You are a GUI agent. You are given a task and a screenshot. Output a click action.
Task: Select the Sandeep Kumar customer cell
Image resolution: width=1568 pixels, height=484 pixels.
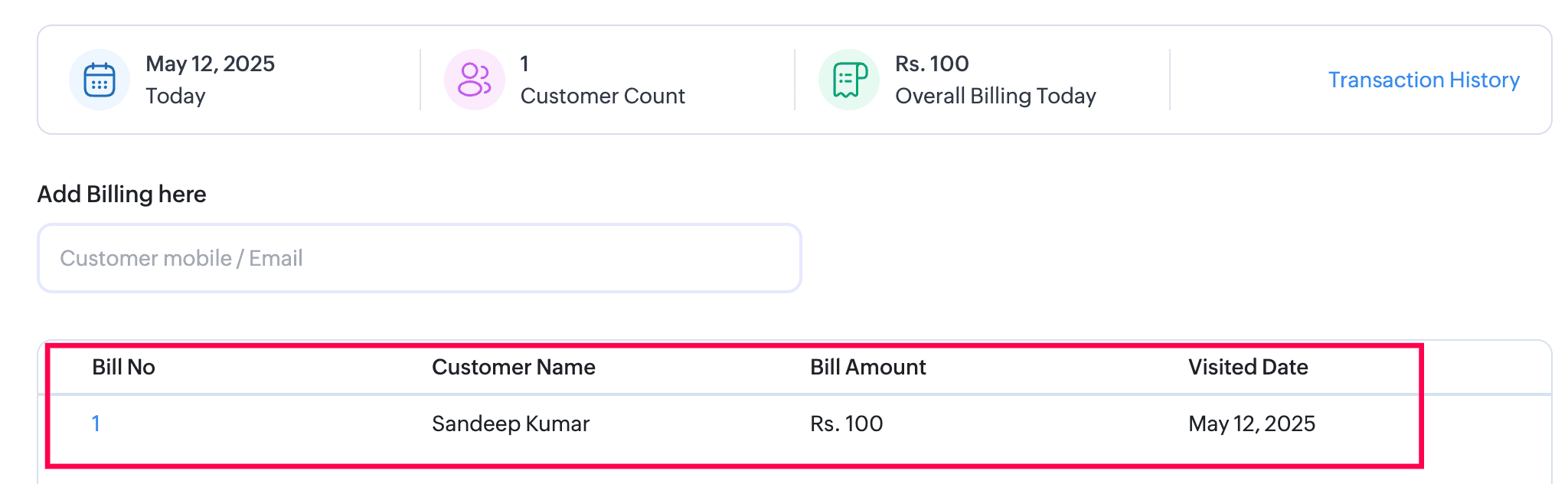(x=510, y=423)
